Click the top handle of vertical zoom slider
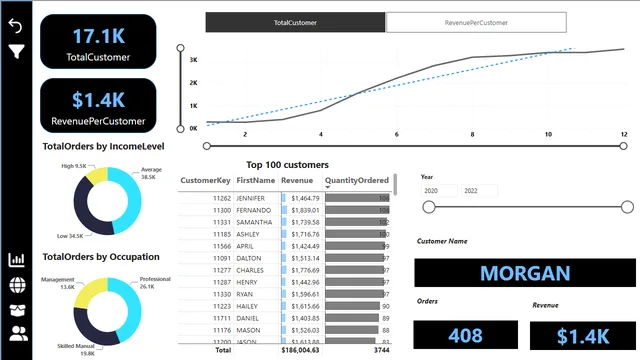Screen dimensions: 640x360 click(x=180, y=48)
